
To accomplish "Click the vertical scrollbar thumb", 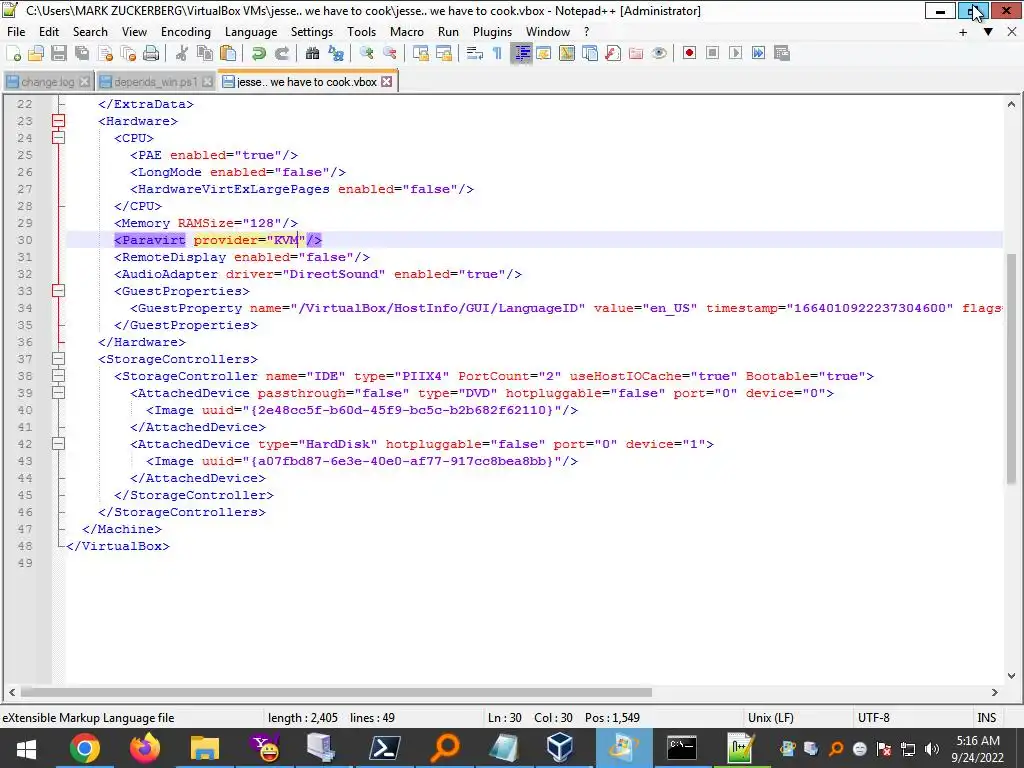I will tap(1012, 369).
